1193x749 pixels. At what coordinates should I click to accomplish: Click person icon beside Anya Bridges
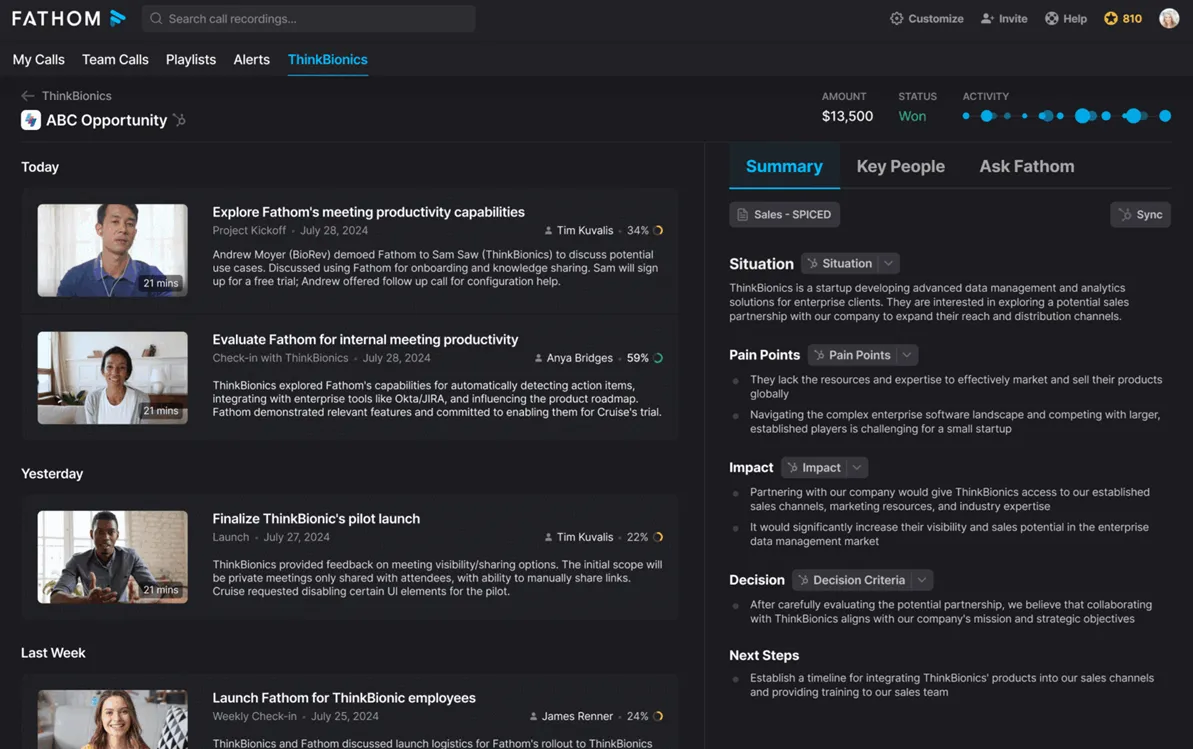click(539, 358)
